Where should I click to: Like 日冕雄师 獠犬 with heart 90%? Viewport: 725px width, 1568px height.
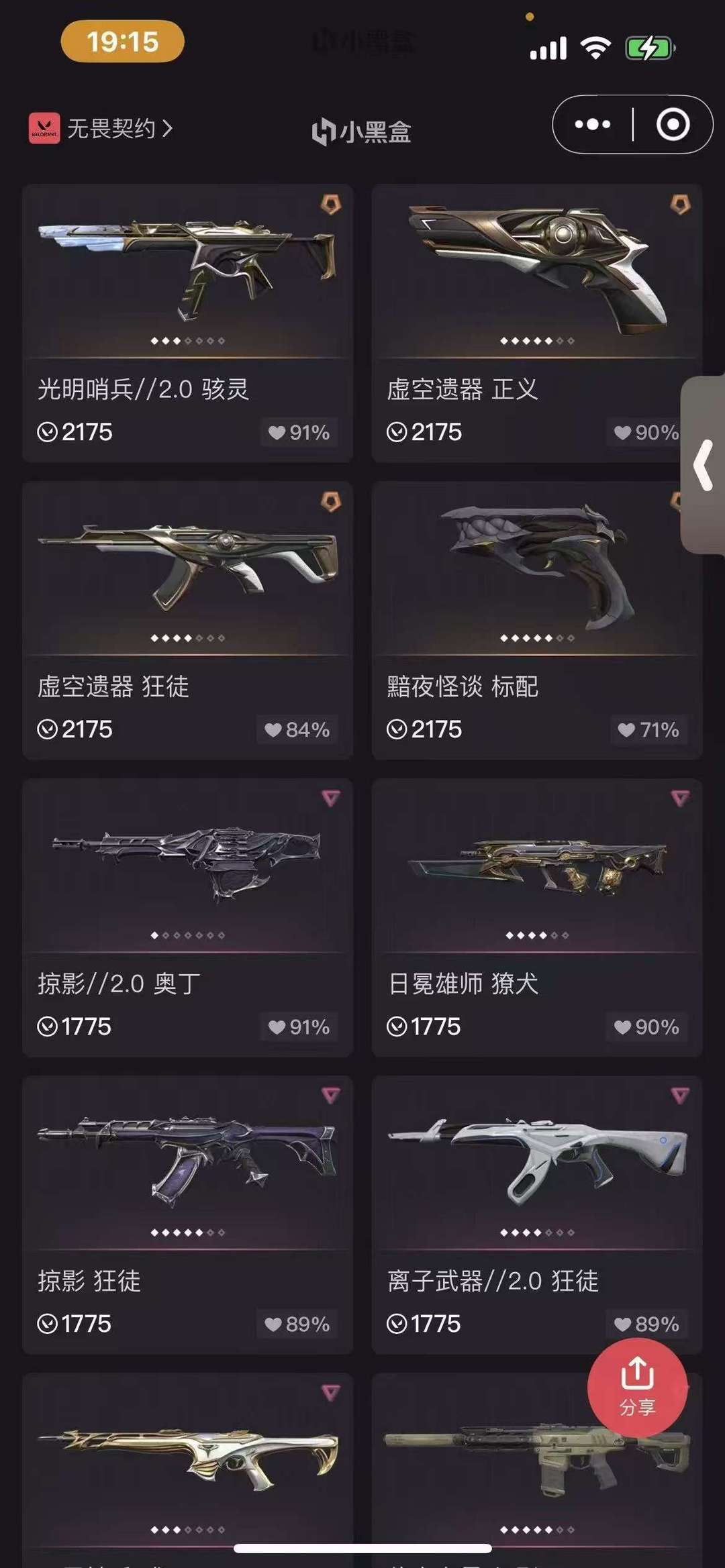647,1027
